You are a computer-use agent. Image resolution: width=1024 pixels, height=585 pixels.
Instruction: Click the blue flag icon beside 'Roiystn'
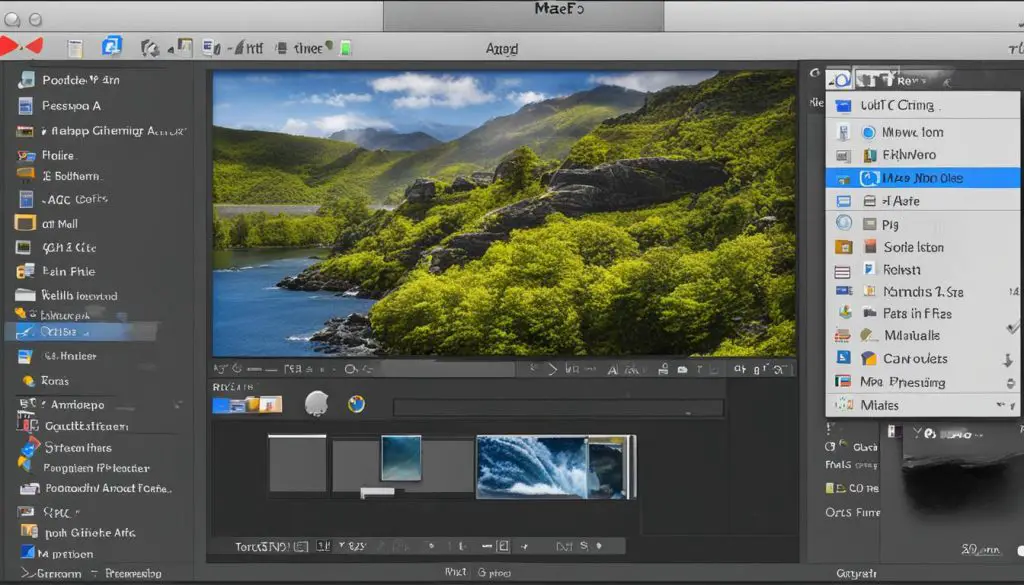(869, 269)
